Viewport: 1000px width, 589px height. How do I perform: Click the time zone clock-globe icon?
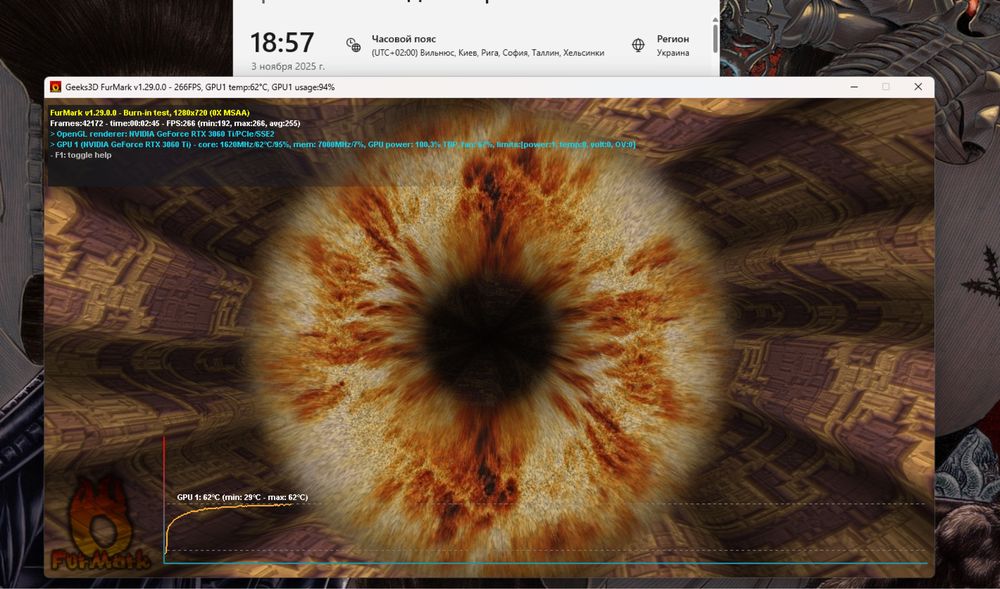pos(353,45)
